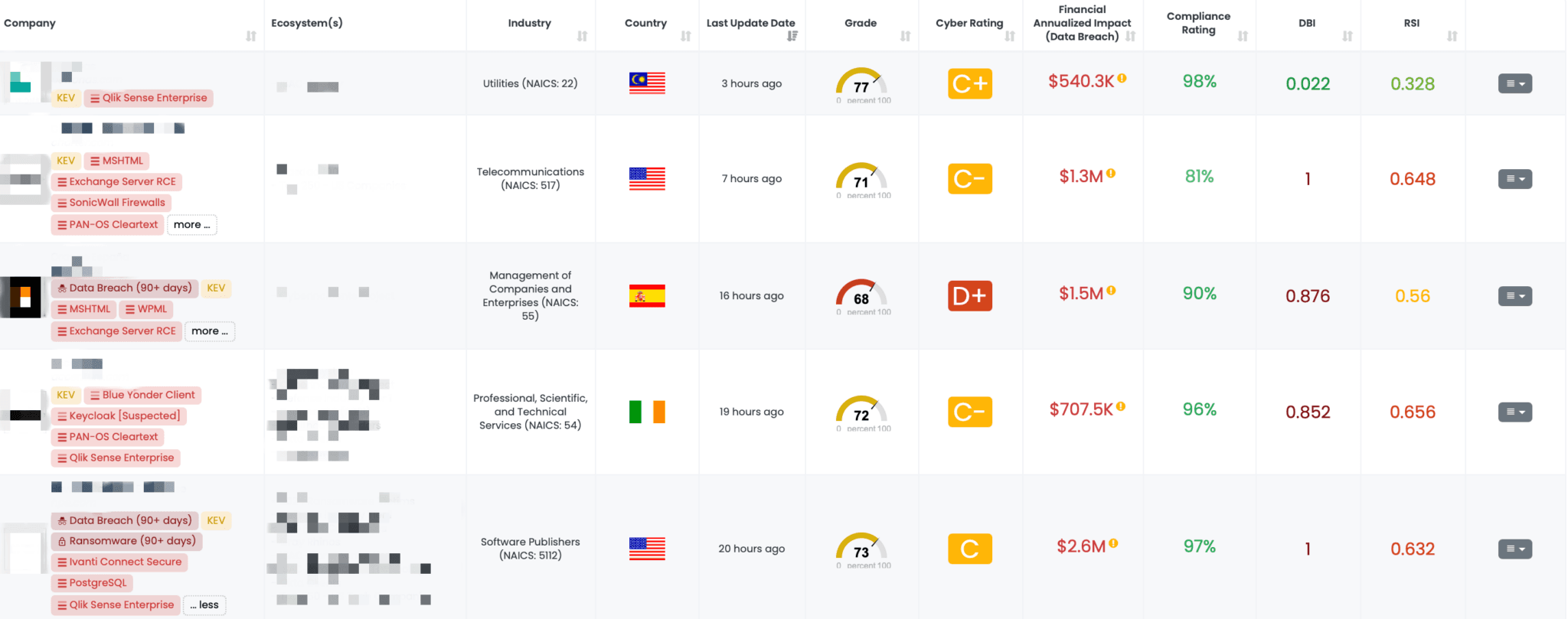Screen dimensions: 1568x619
Task: Click the Last Update Date header
Action: (x=750, y=23)
